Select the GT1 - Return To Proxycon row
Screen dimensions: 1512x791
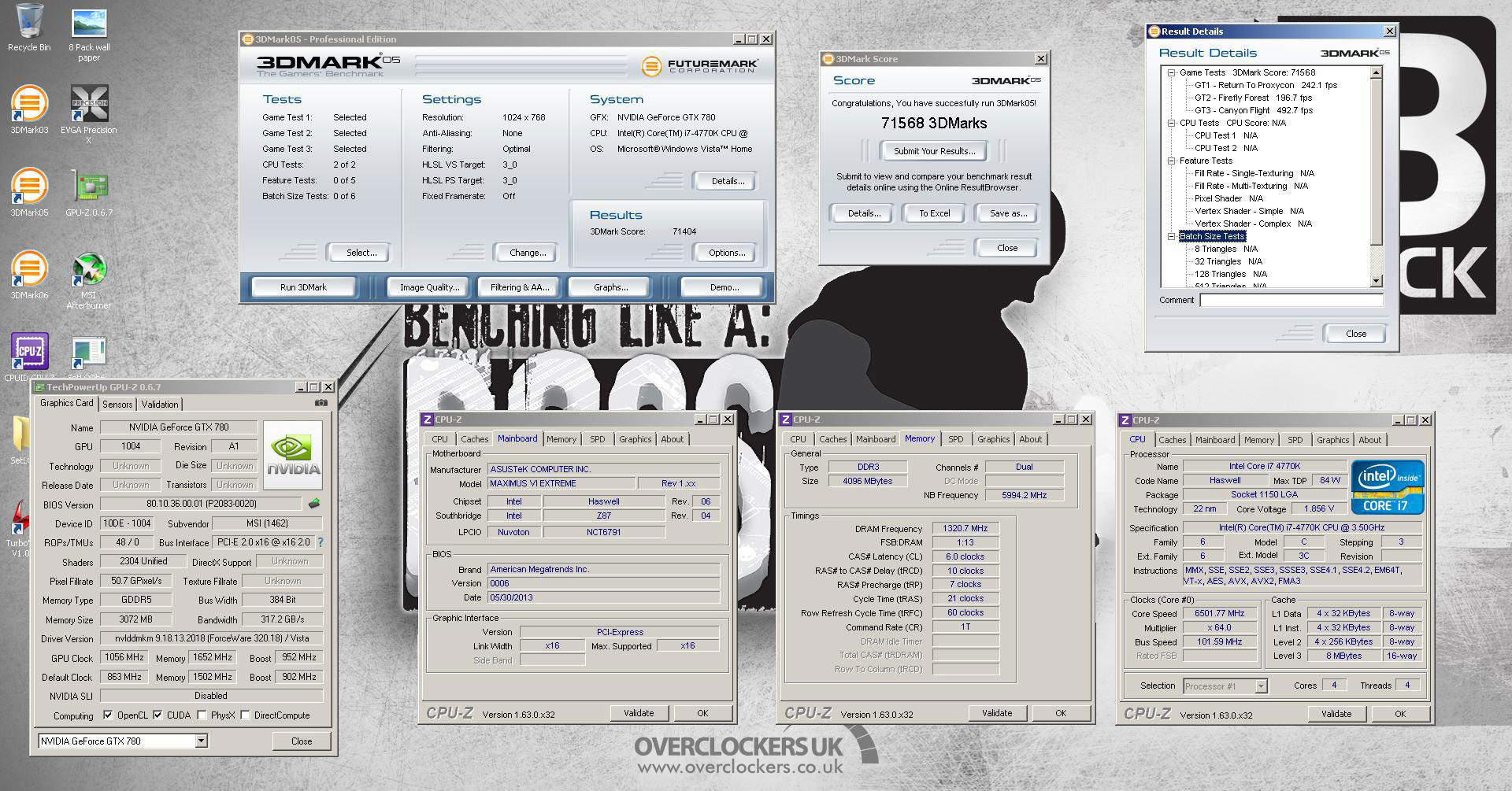pos(1266,85)
